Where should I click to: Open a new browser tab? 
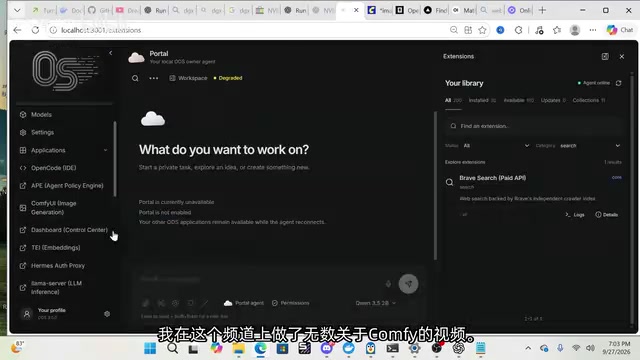(x=542, y=10)
